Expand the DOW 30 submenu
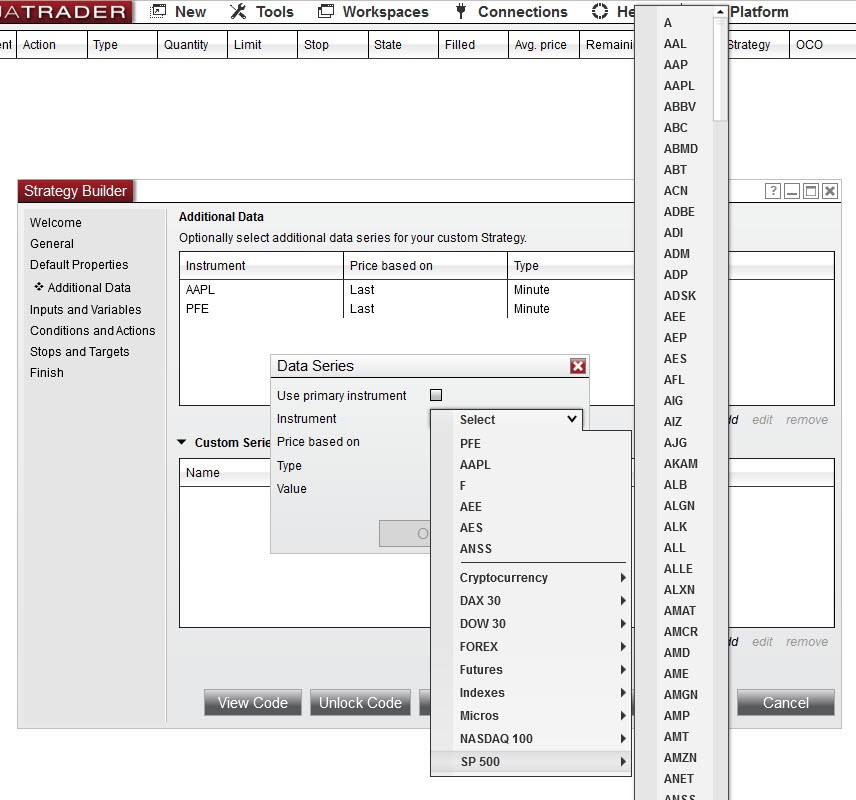 (531, 624)
